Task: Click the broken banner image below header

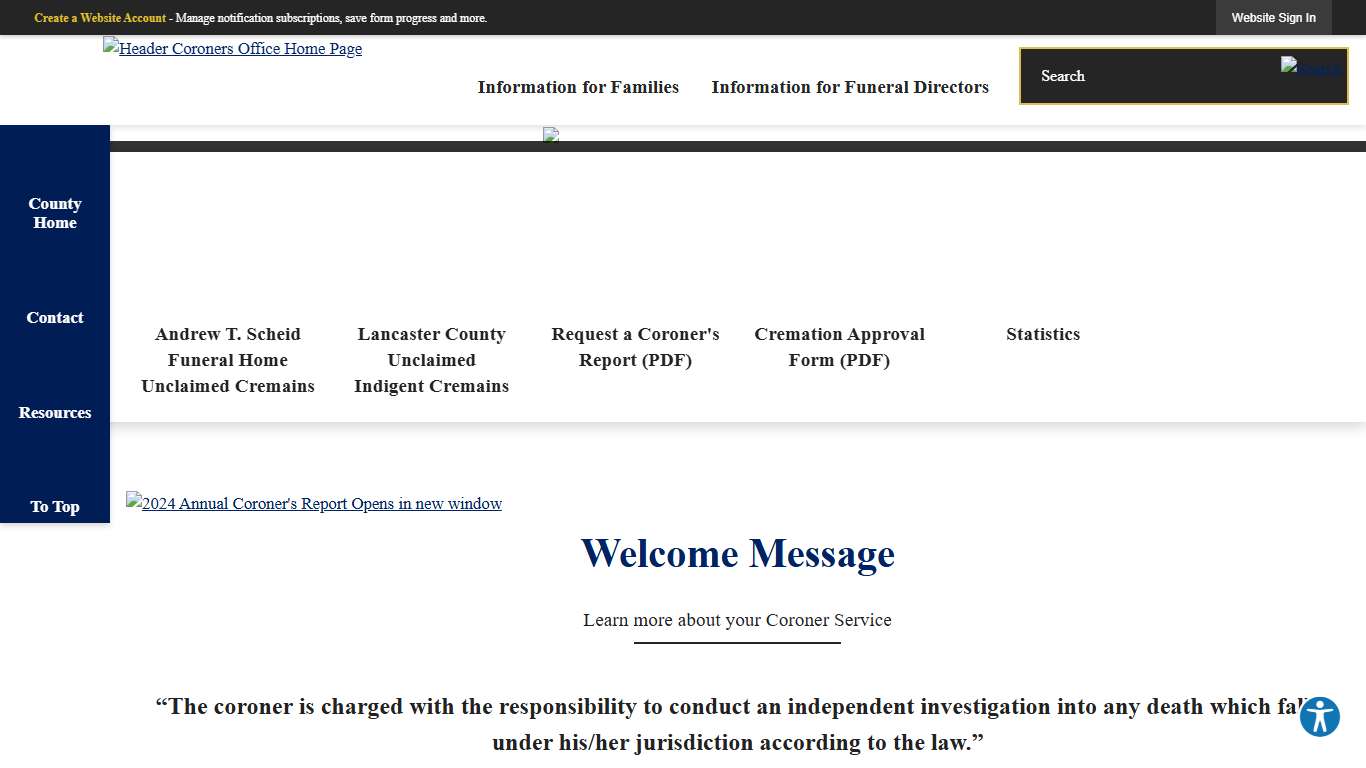Action: point(551,135)
